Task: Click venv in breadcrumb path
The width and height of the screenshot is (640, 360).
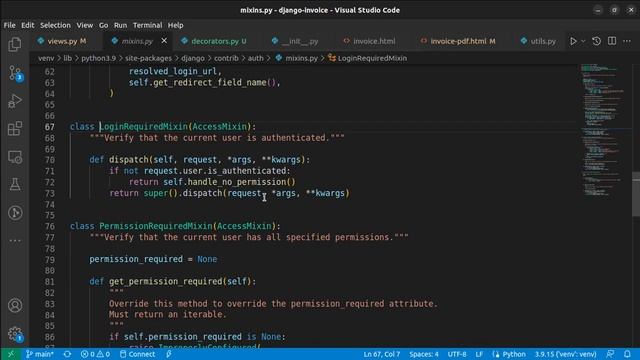Action: (x=46, y=58)
